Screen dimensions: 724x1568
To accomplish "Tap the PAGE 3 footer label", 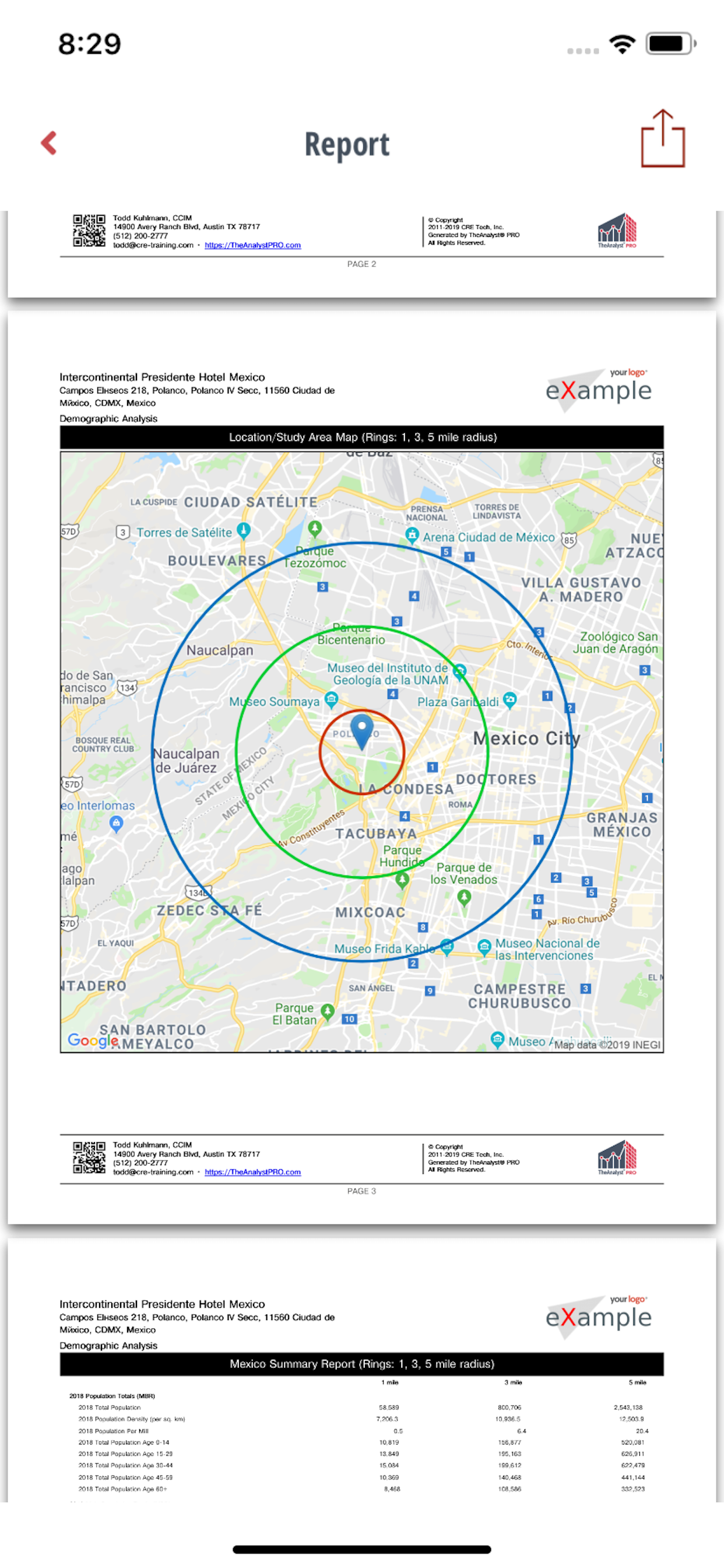I will [361, 1191].
